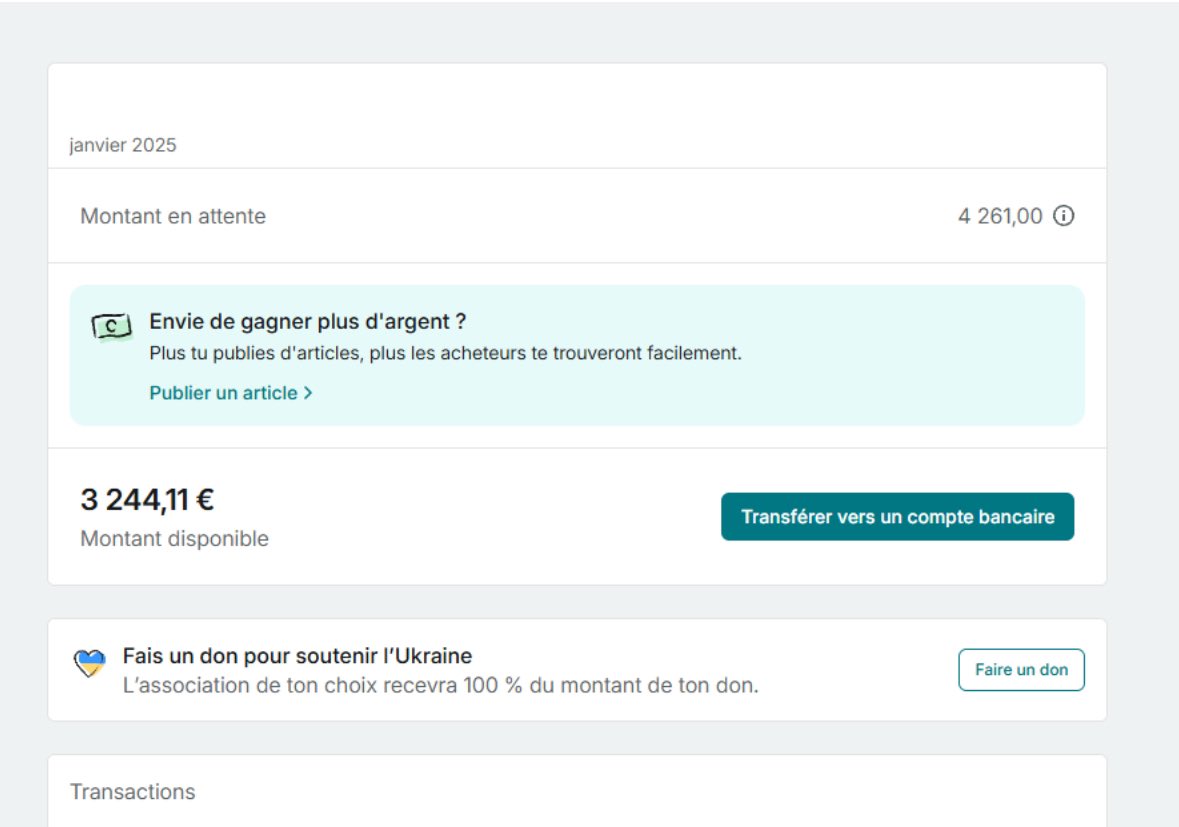Select the 4 261,00 pending value
Screen dimensions: 1179x827
1000,217
